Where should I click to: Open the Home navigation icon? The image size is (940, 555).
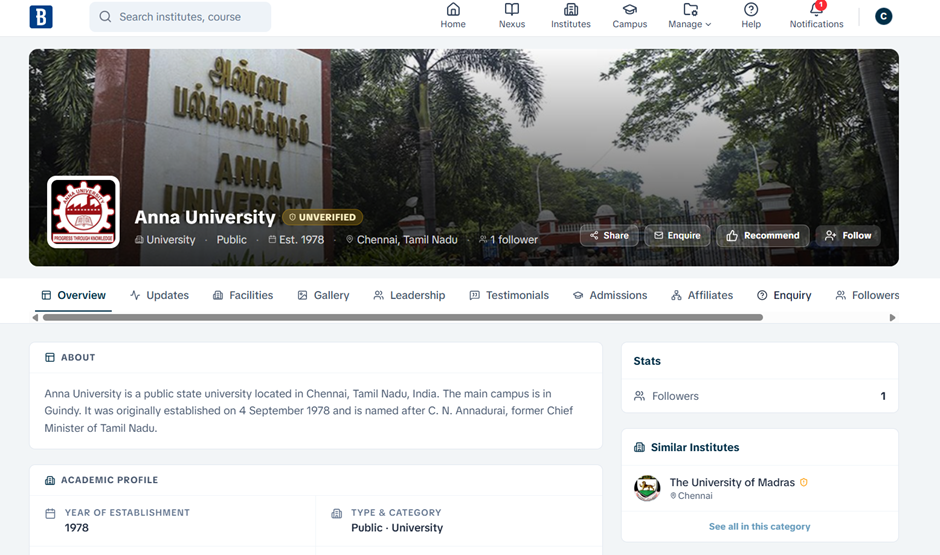[x=453, y=10]
